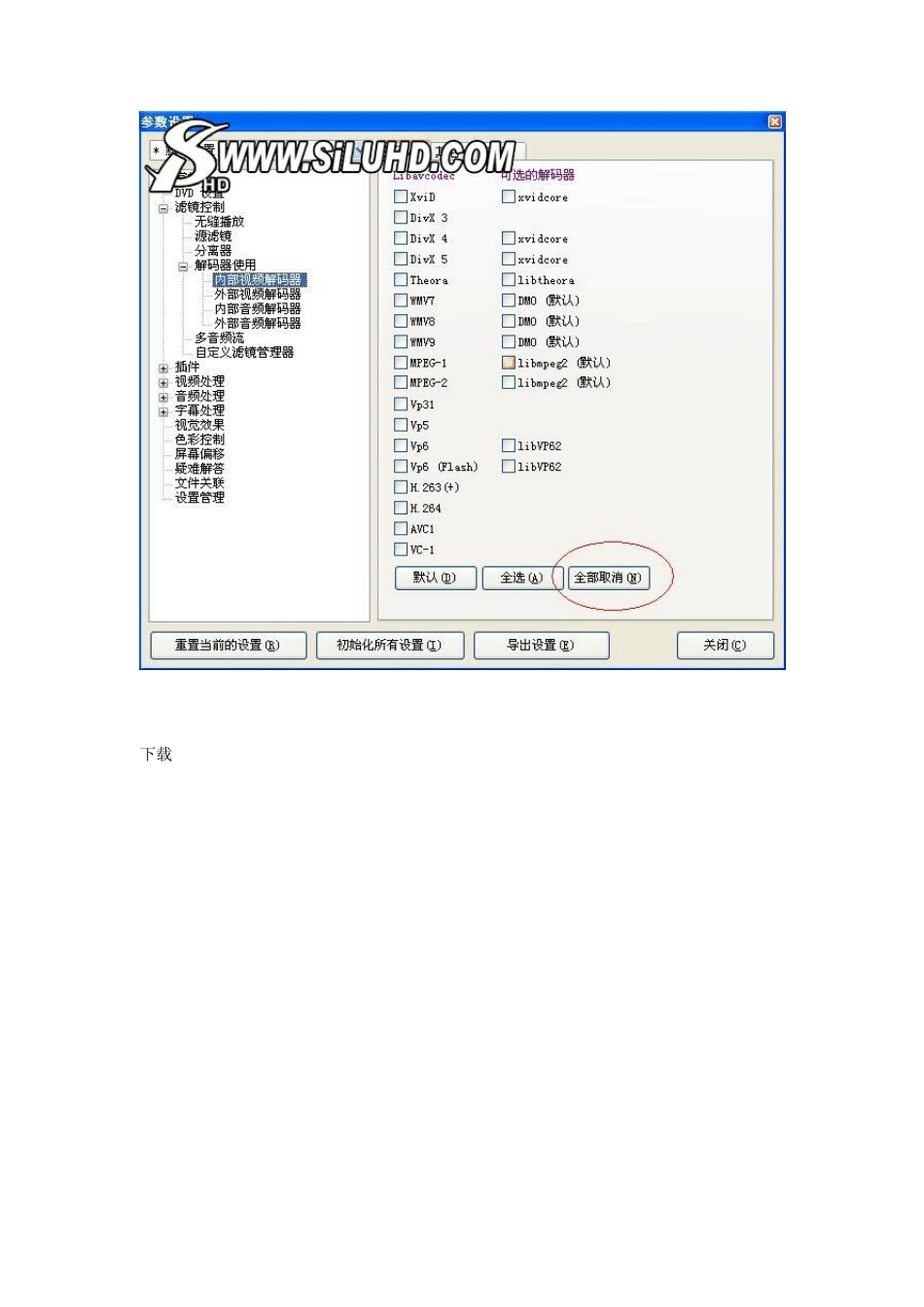Check the DivX 4 Libavcodec checkbox
The width and height of the screenshot is (924, 1307).
click(x=401, y=238)
